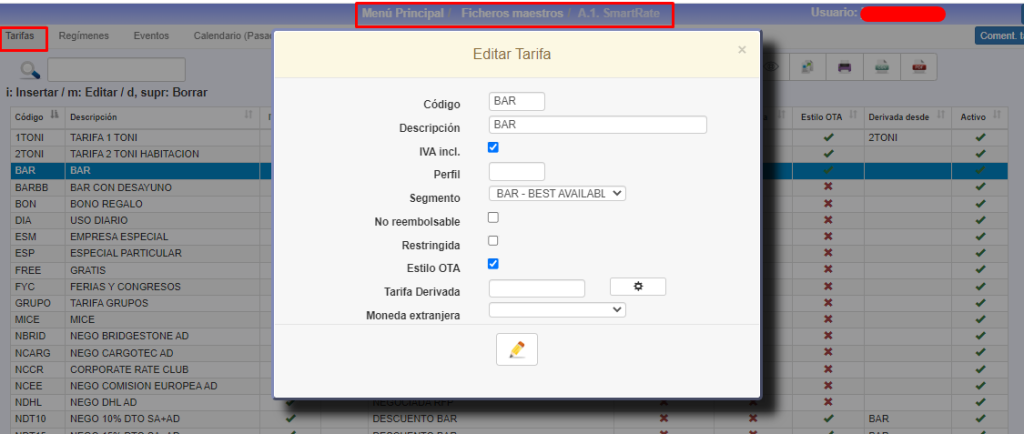Enable the No reembolsable checkbox
This screenshot has height=434, width=1024.
493,217
